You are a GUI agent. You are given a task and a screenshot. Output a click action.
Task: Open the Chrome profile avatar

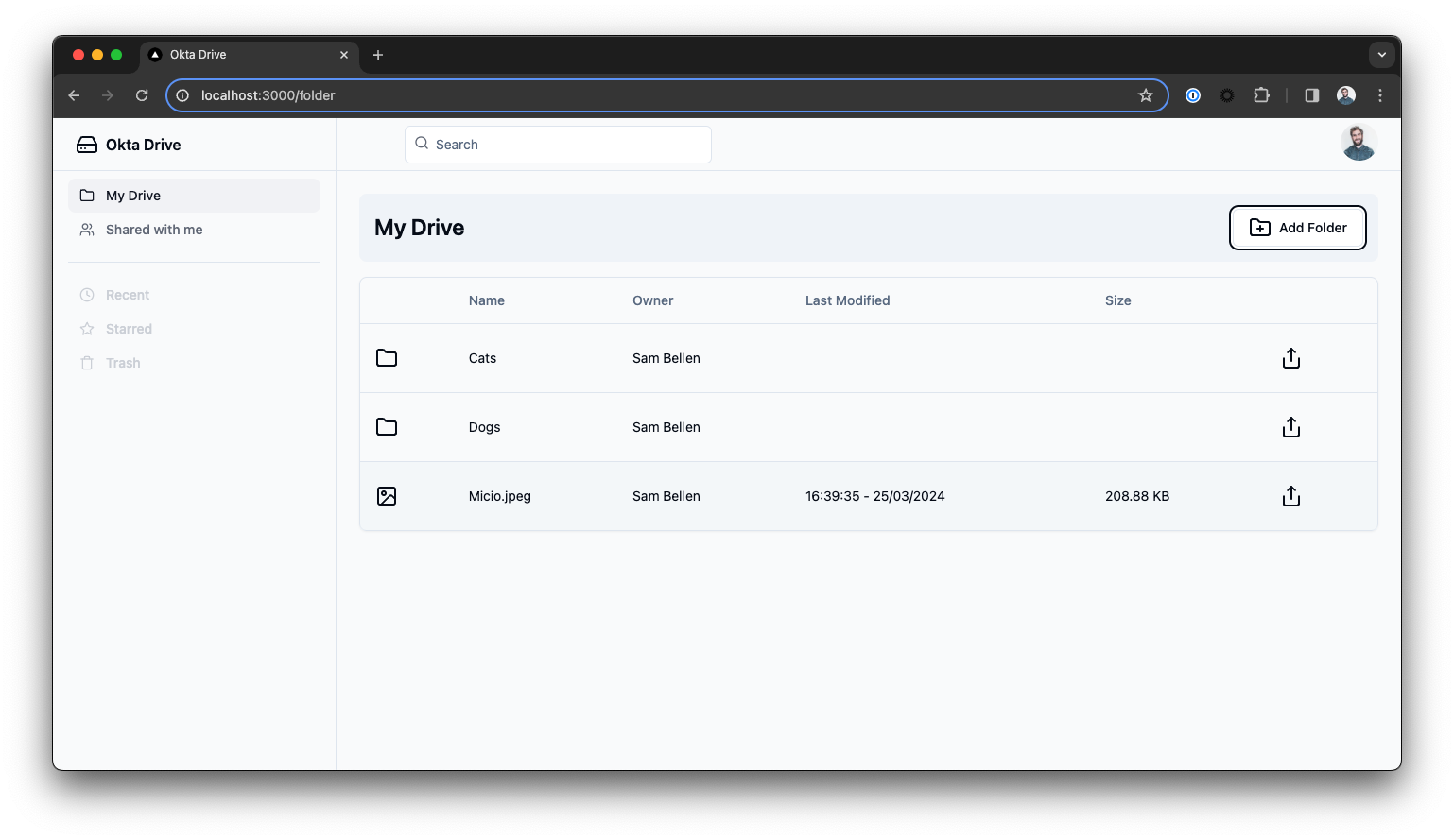1346,95
